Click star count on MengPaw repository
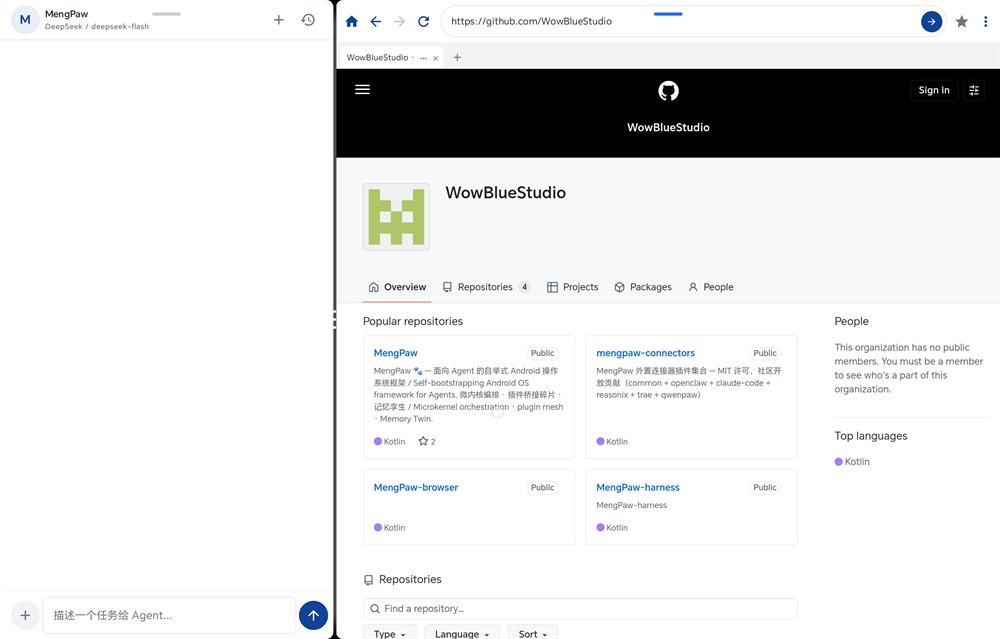The width and height of the screenshot is (1000, 639). point(427,441)
